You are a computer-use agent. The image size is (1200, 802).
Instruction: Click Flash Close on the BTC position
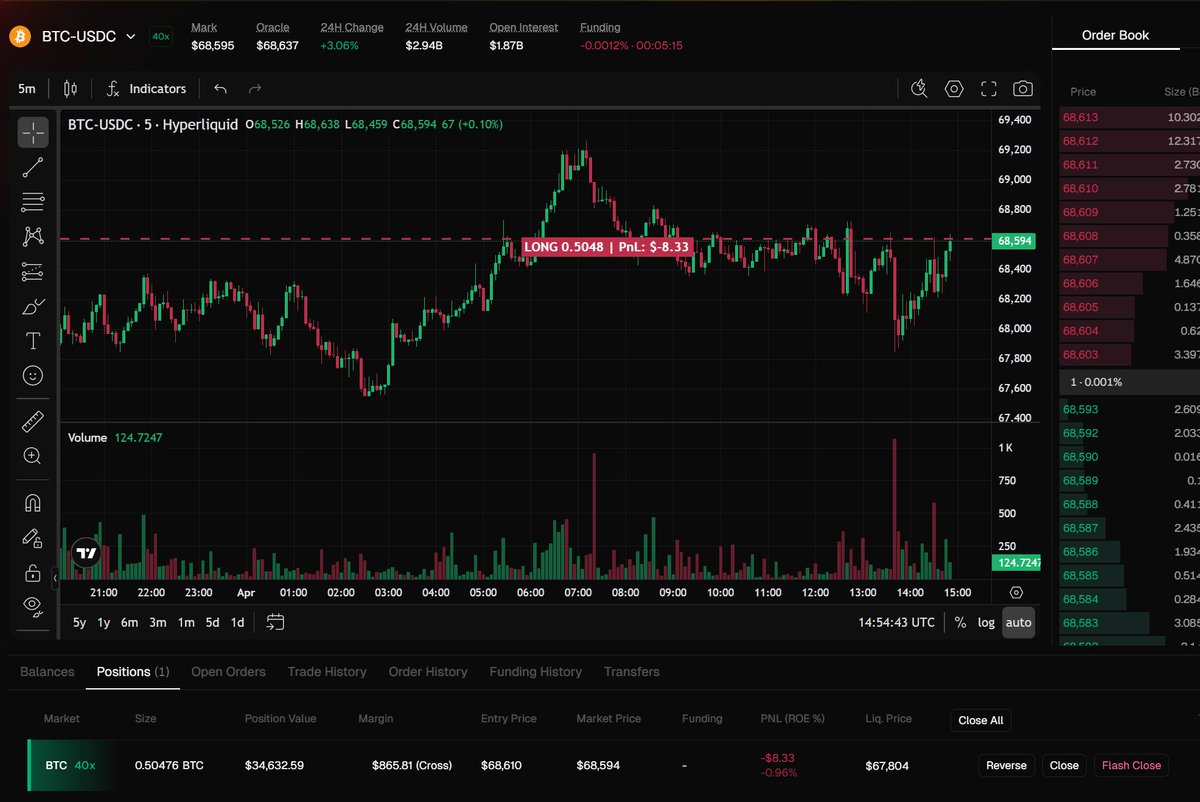pos(1131,765)
